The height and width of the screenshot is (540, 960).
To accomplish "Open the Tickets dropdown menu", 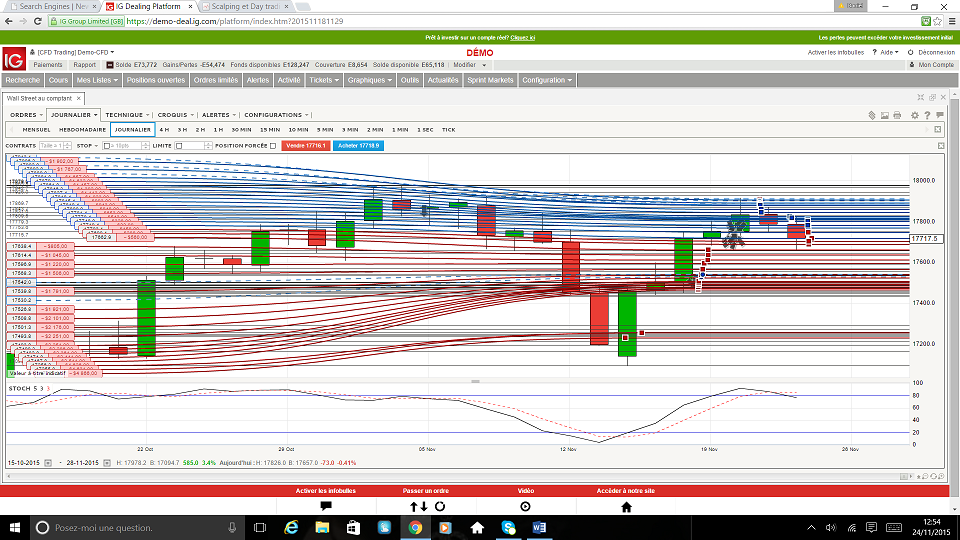I will tap(324, 80).
